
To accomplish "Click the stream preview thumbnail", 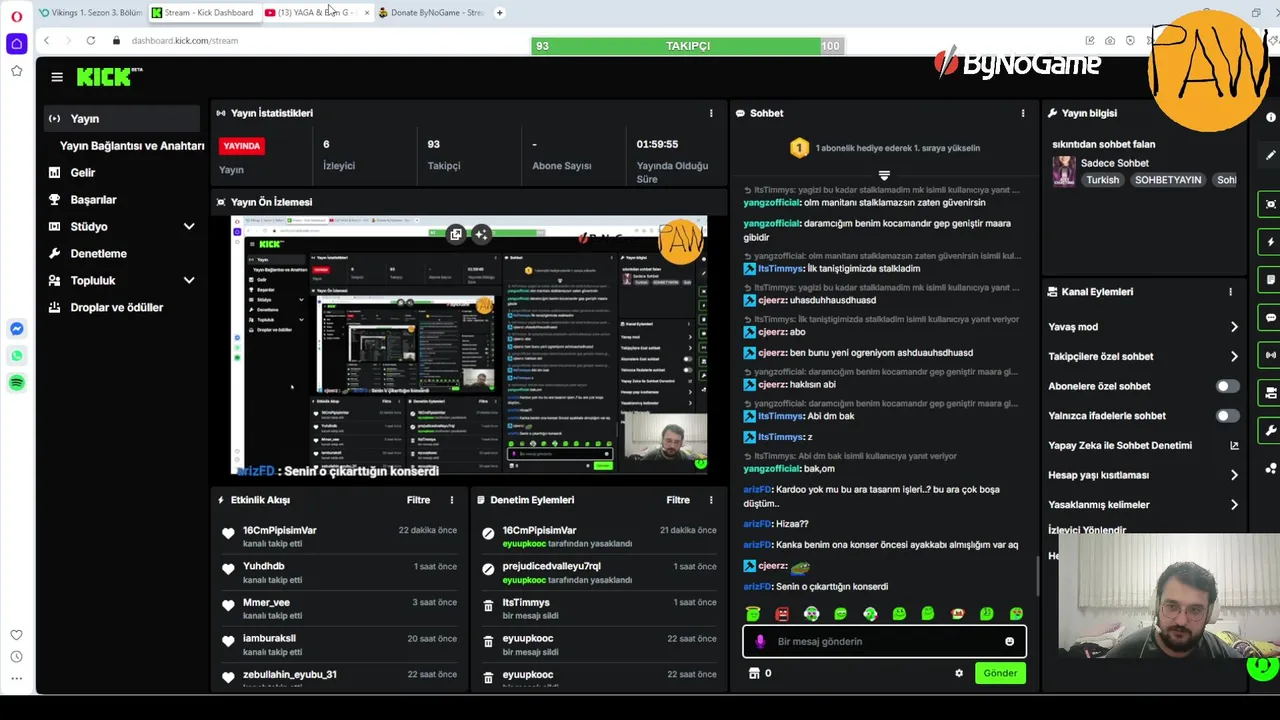I will coord(469,346).
